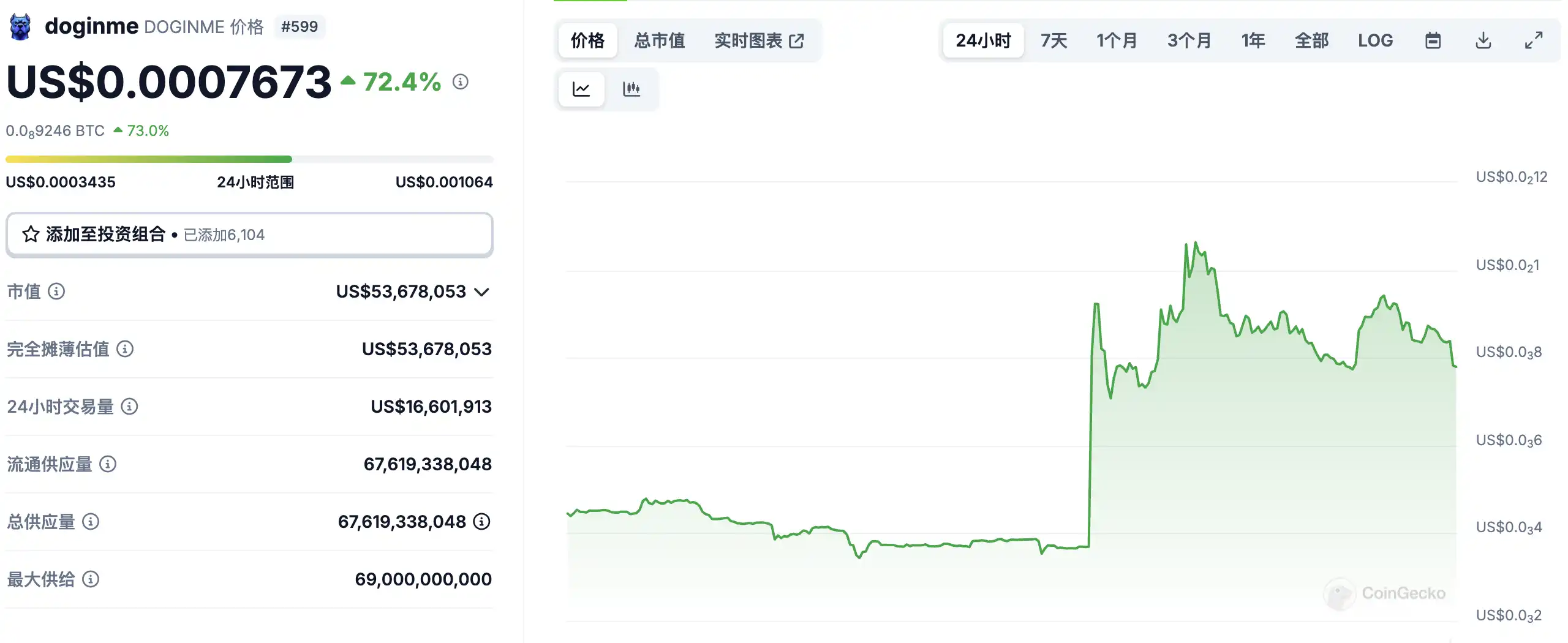The image size is (1568, 643).
Task: Show info about 市值 market cap
Action: (x=56, y=291)
